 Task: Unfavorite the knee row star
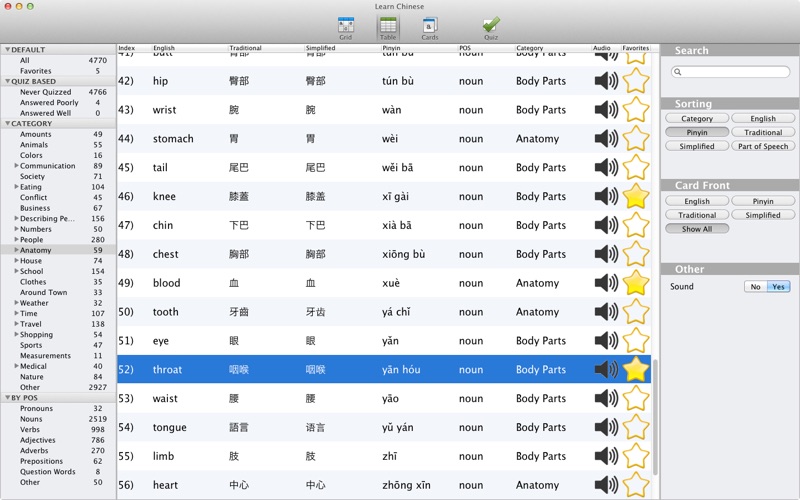pyautogui.click(x=636, y=196)
